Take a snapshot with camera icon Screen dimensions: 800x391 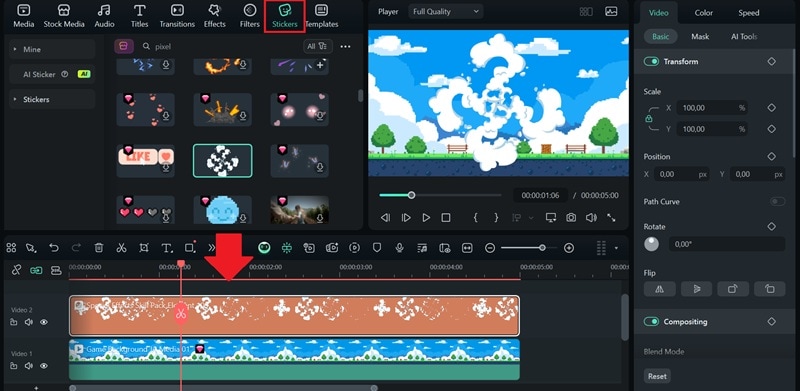571,217
